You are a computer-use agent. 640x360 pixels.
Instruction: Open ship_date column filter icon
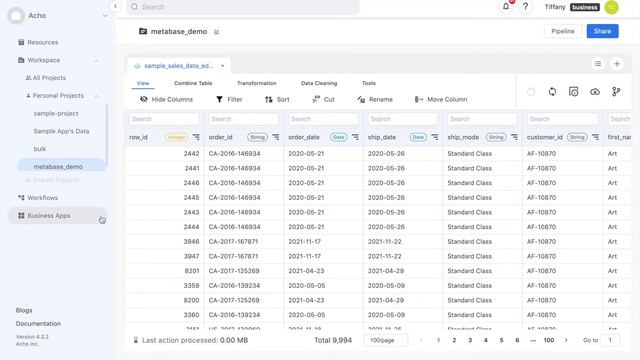click(435, 137)
